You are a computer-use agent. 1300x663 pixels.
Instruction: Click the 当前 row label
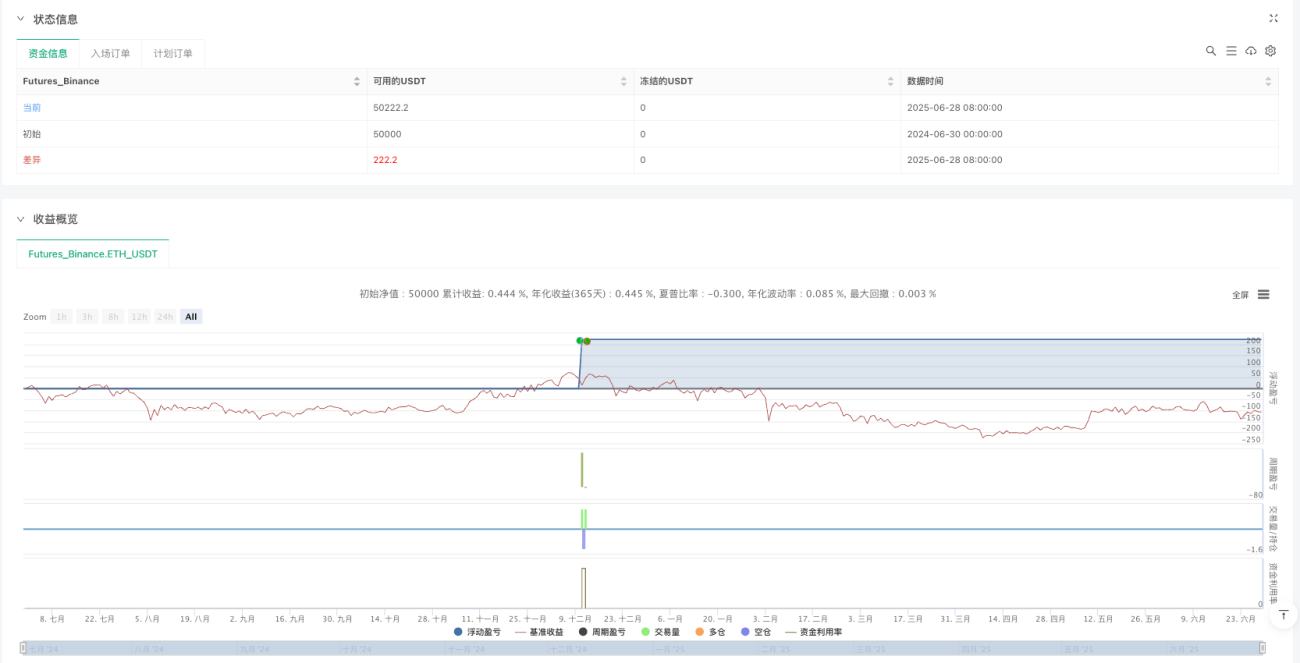[x=32, y=107]
